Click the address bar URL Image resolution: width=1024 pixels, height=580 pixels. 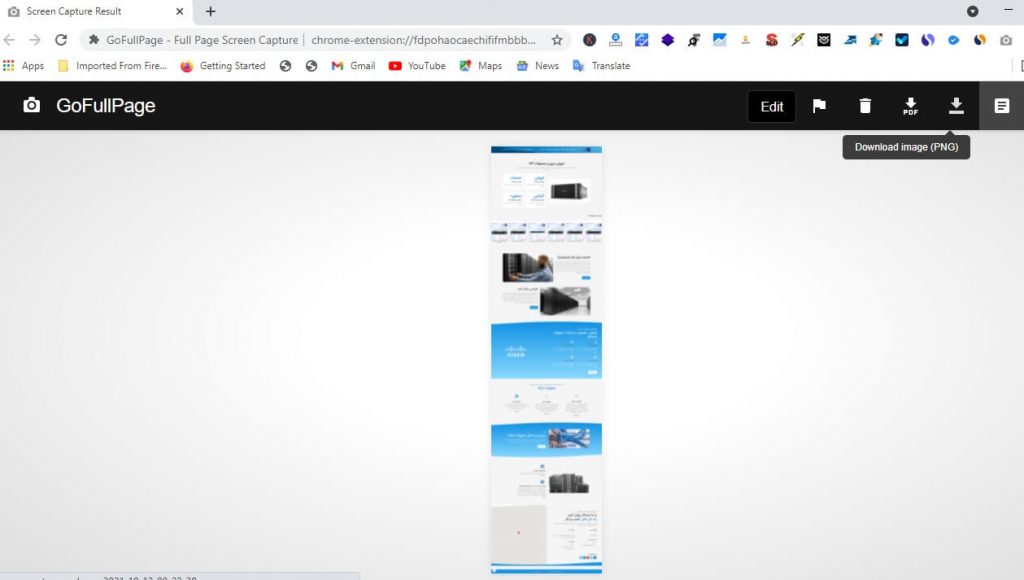tap(423, 40)
